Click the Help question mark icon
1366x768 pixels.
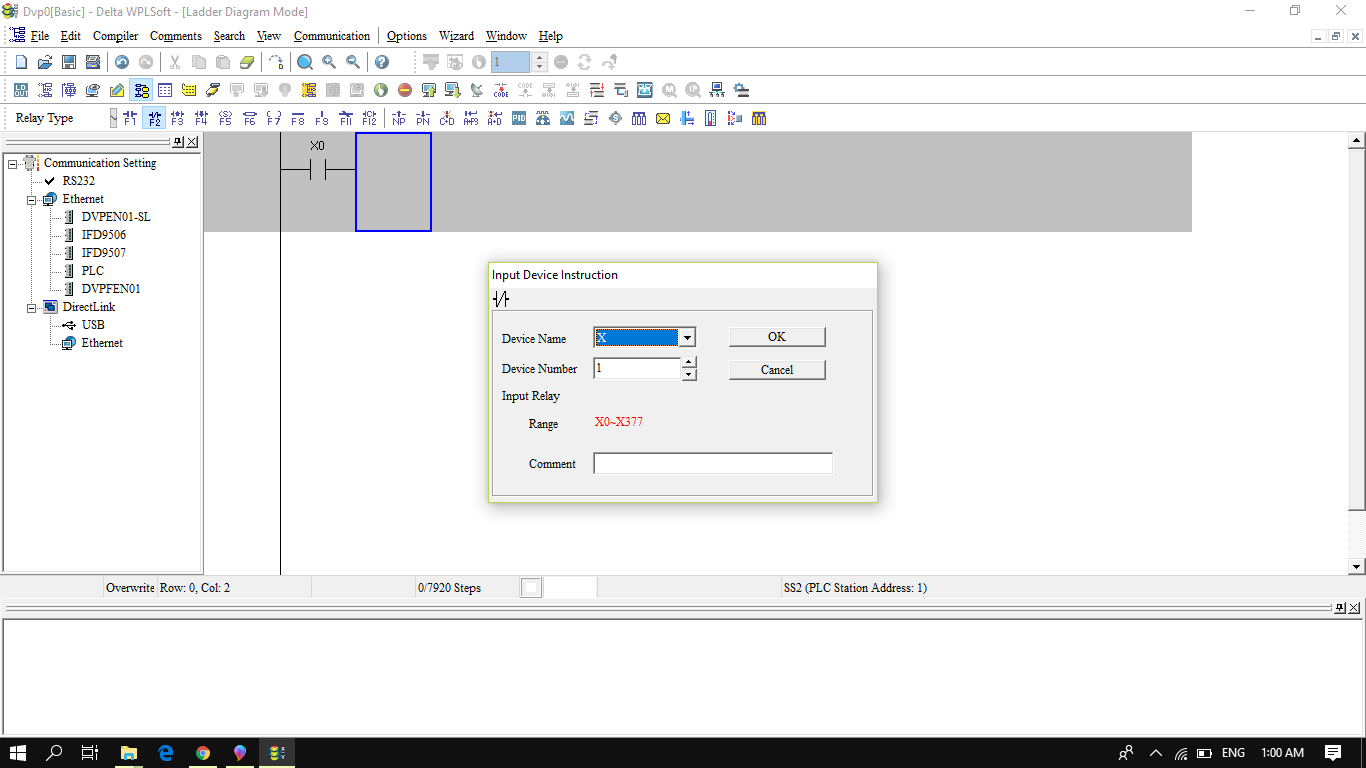(383, 61)
